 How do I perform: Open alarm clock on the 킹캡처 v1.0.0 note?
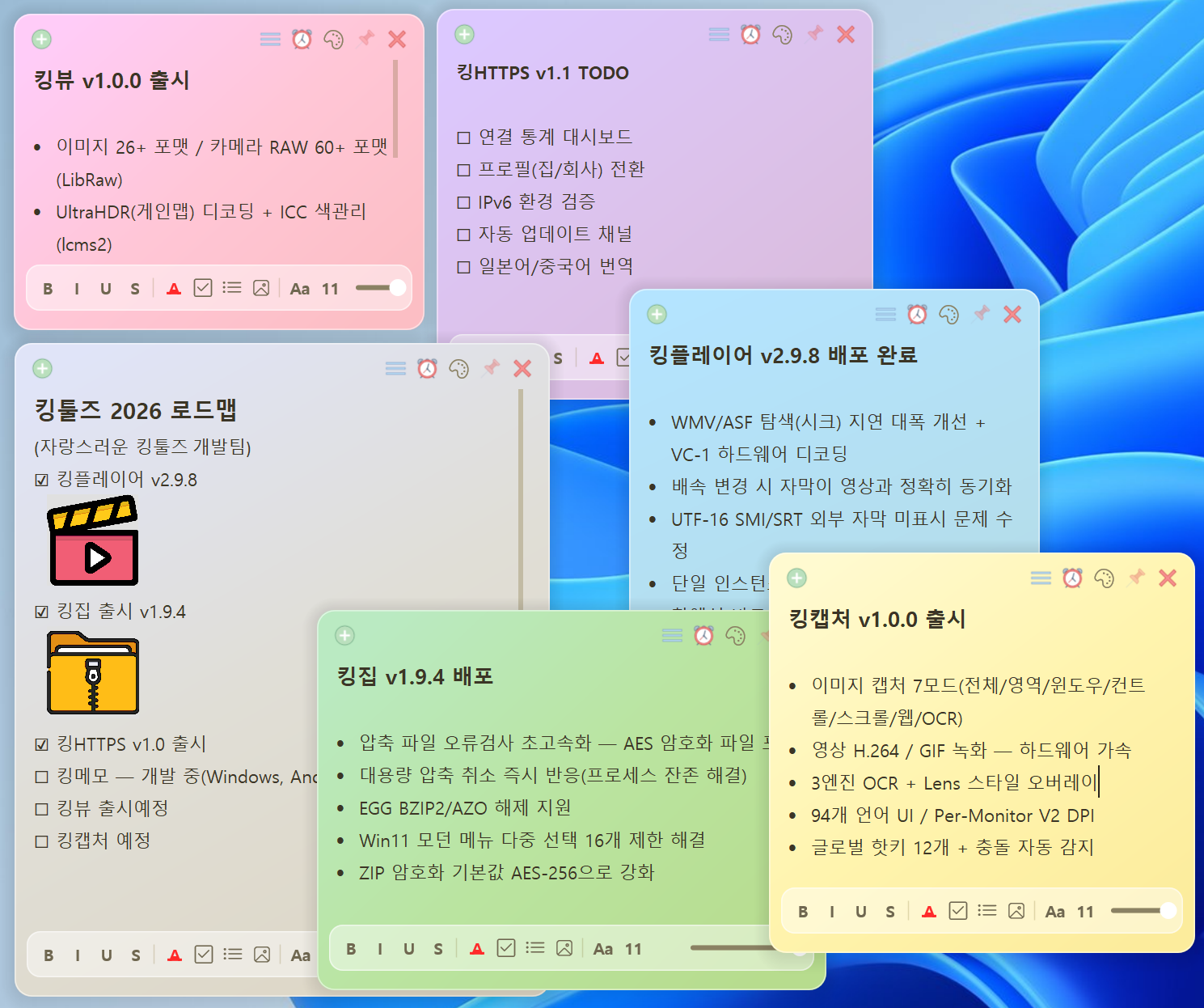[1072, 578]
